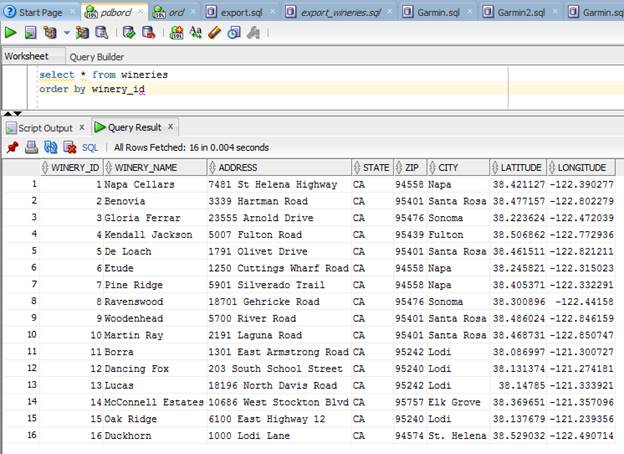Open the Explain Plan dropdown arrow

point(67,33)
